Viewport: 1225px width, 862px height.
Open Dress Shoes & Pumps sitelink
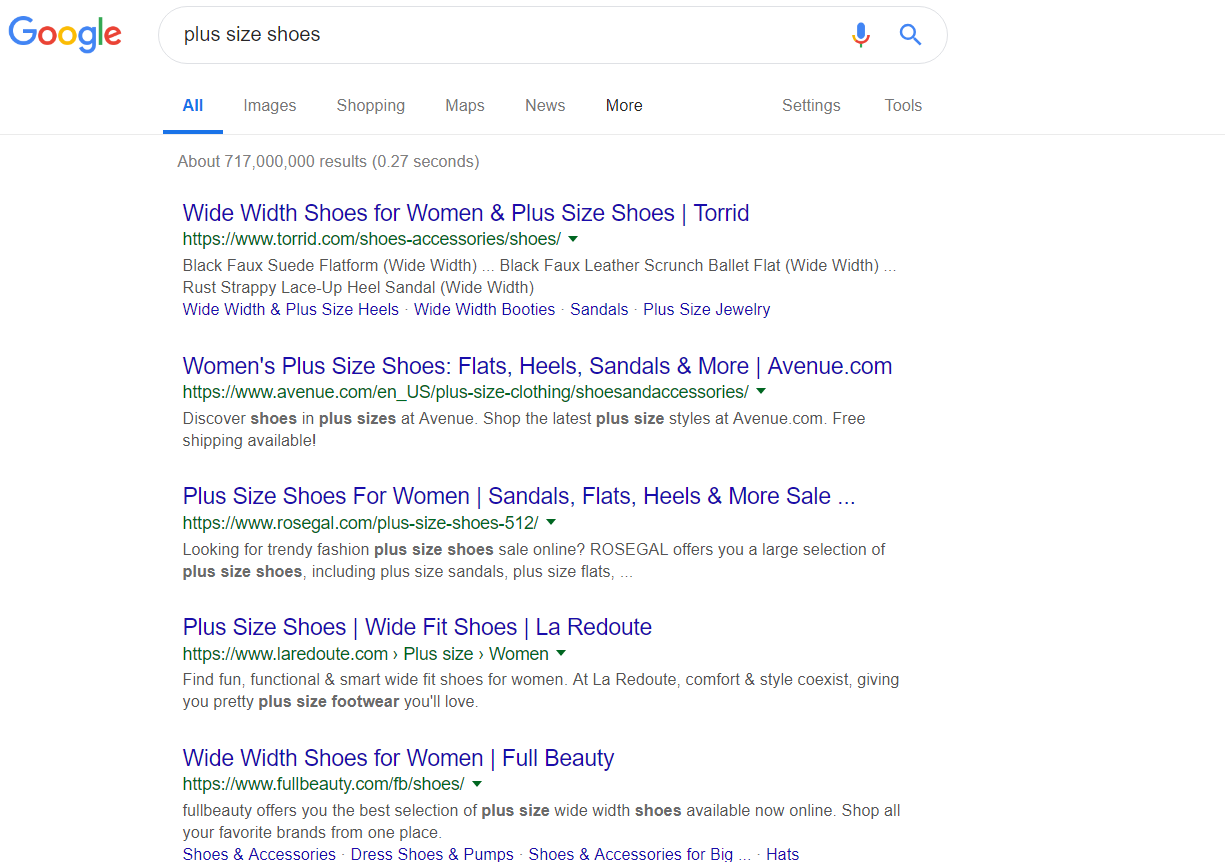tap(432, 853)
